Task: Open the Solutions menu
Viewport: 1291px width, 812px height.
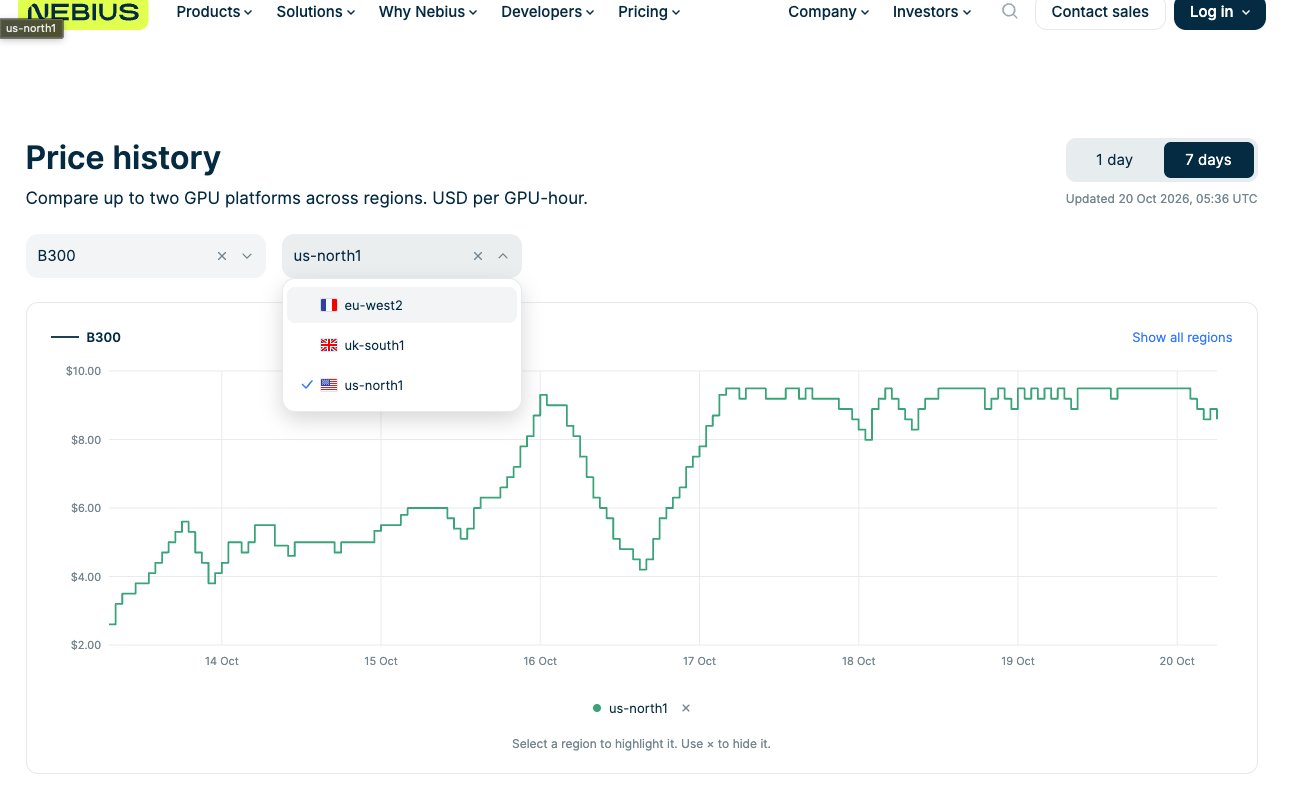Action: pyautogui.click(x=316, y=12)
